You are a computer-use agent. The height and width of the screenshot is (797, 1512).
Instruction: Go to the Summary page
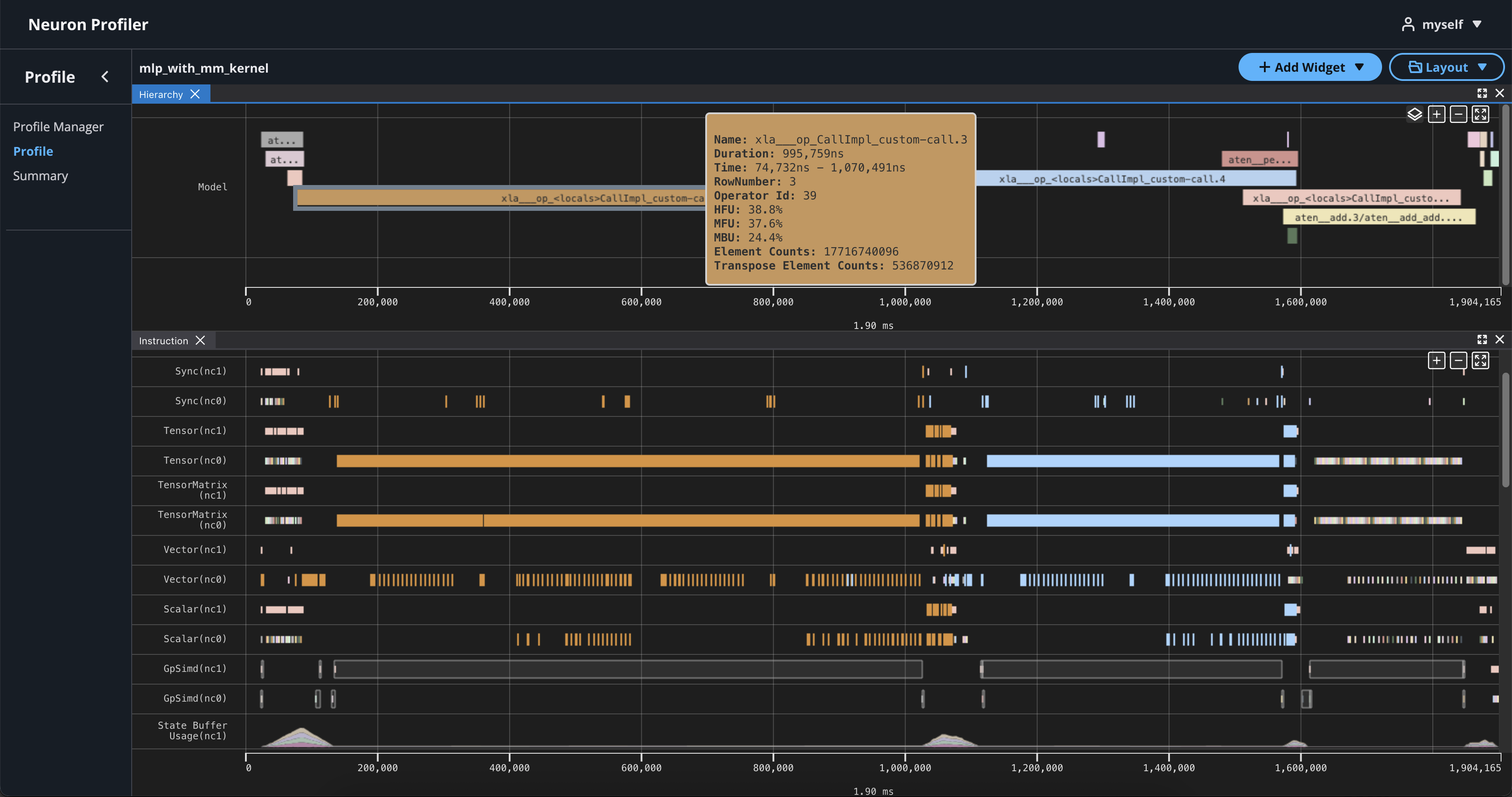41,176
